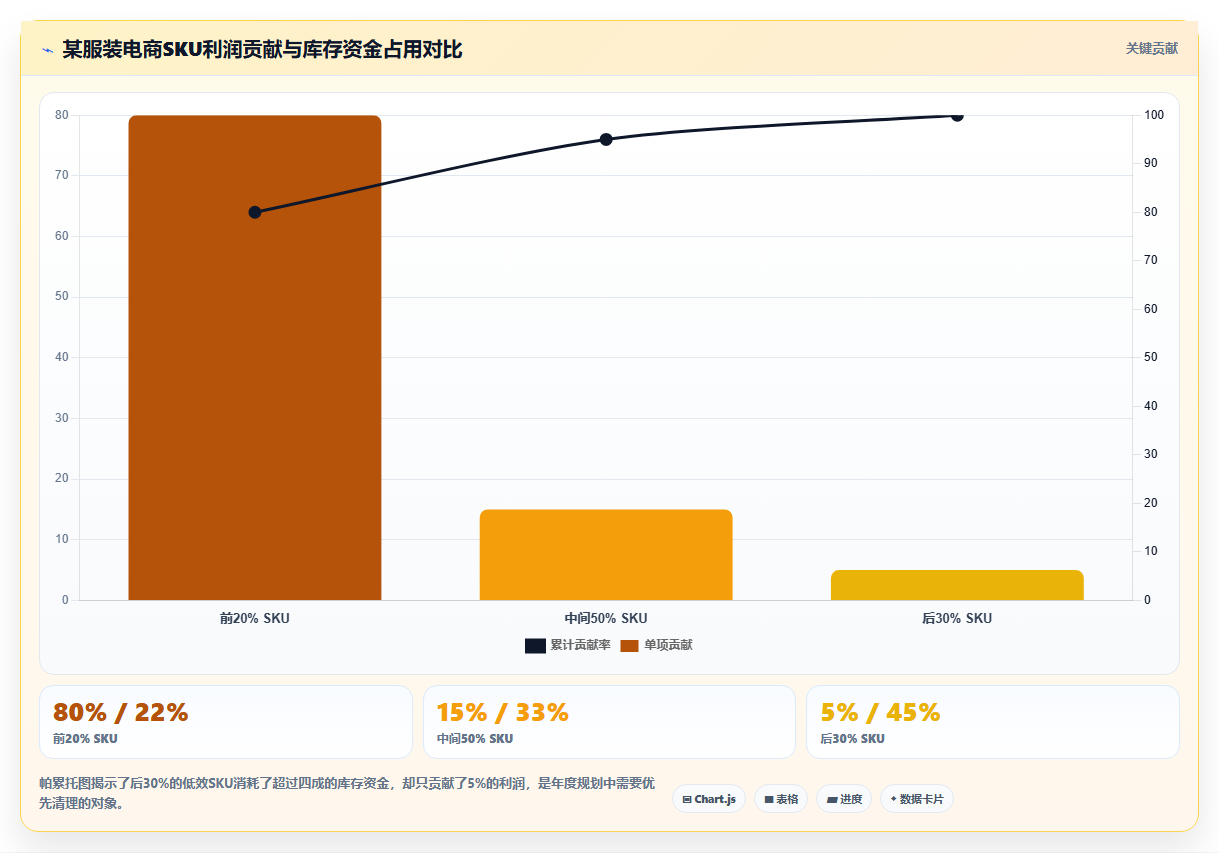Click the line point above 后30% SKU

coord(957,115)
